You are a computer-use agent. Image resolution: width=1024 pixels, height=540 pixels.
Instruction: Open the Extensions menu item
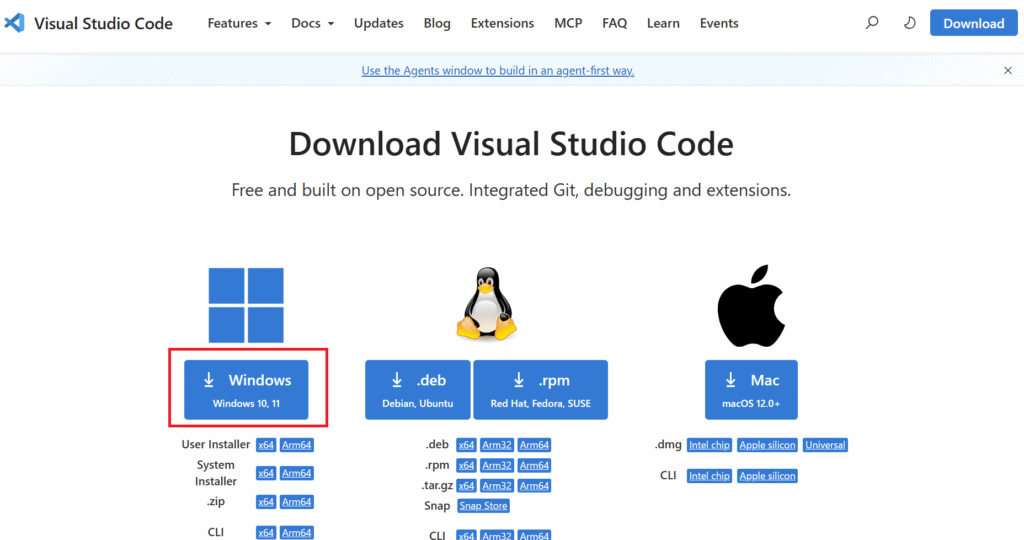(502, 23)
